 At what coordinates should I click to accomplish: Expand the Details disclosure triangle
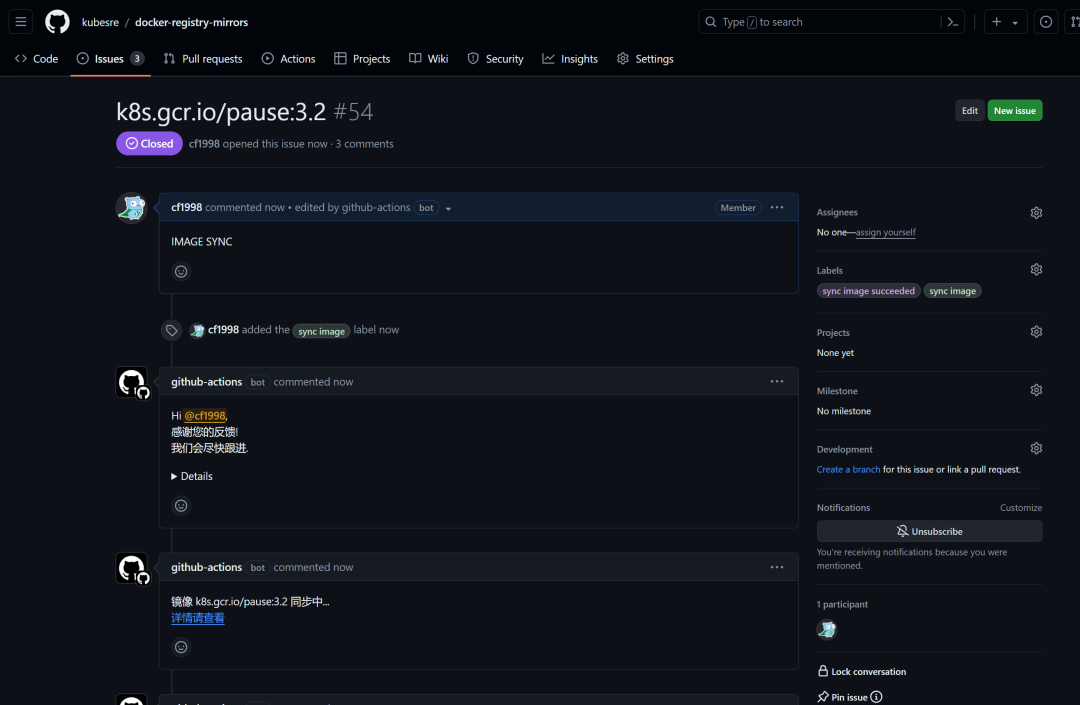pos(191,476)
